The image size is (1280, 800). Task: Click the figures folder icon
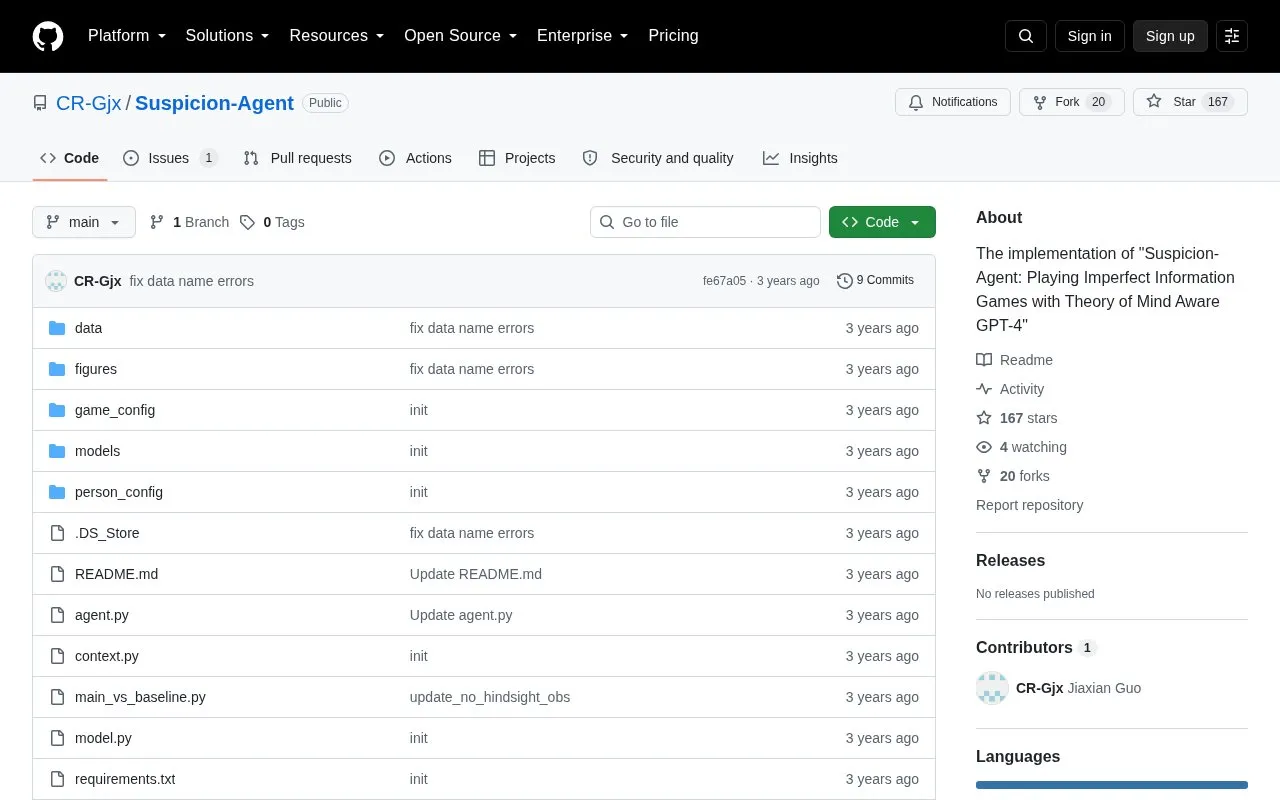click(x=57, y=369)
